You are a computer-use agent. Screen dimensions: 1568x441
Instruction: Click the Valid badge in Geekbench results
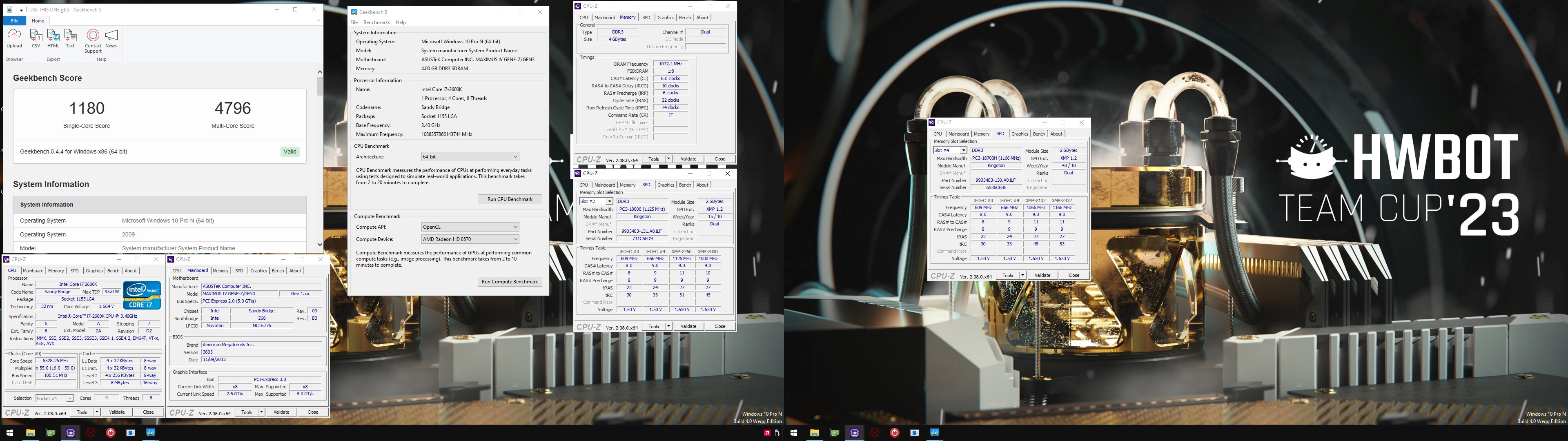[x=290, y=151]
